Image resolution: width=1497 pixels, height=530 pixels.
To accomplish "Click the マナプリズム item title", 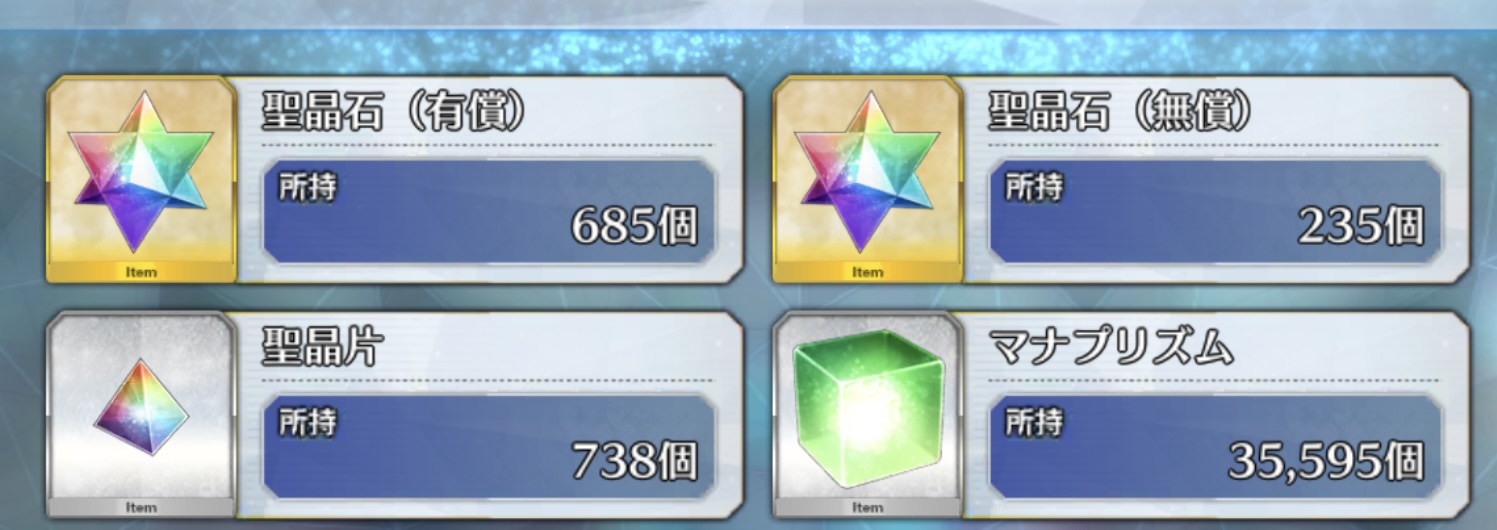I will tap(1110, 347).
